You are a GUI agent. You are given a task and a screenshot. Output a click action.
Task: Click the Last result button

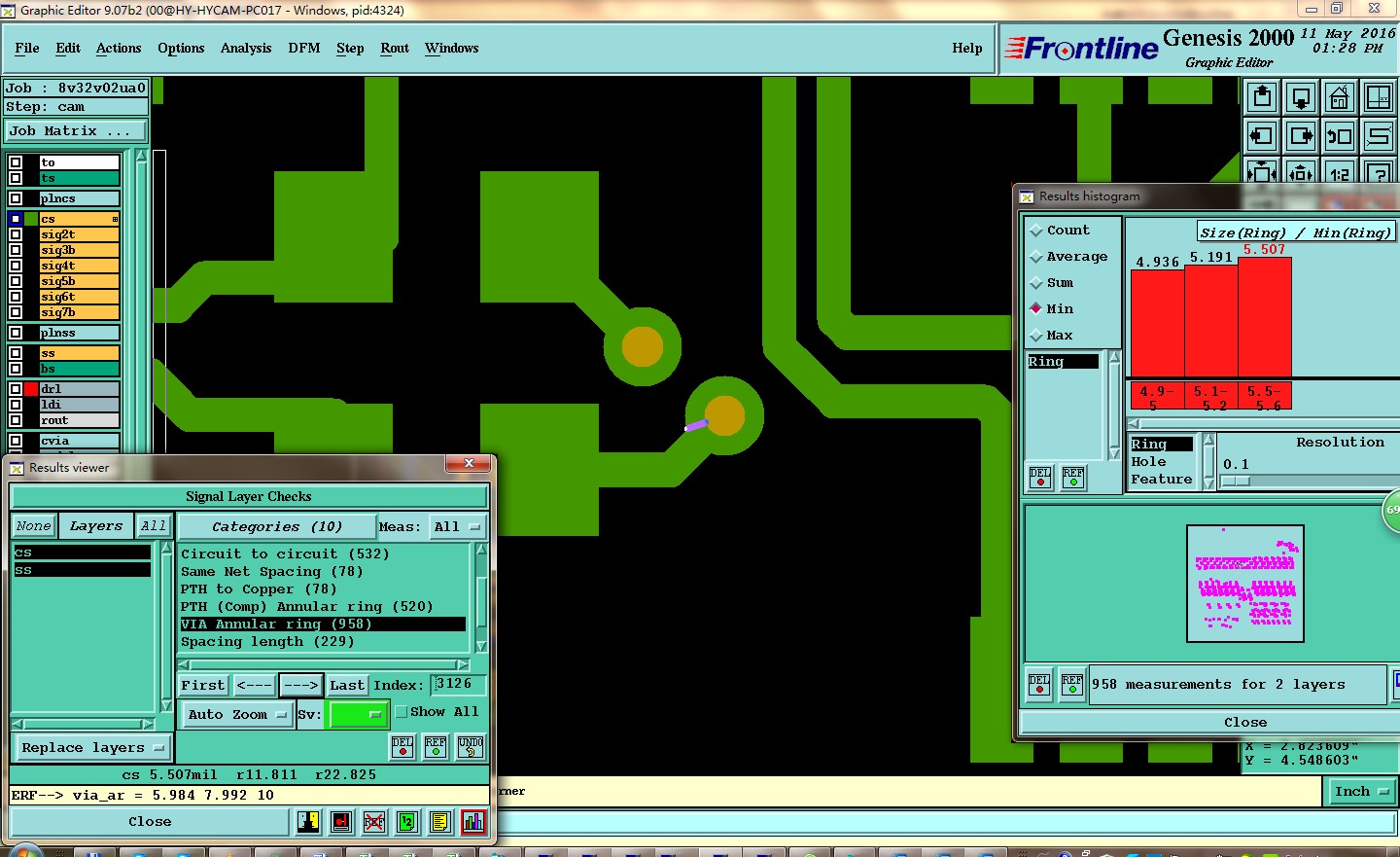pos(347,685)
